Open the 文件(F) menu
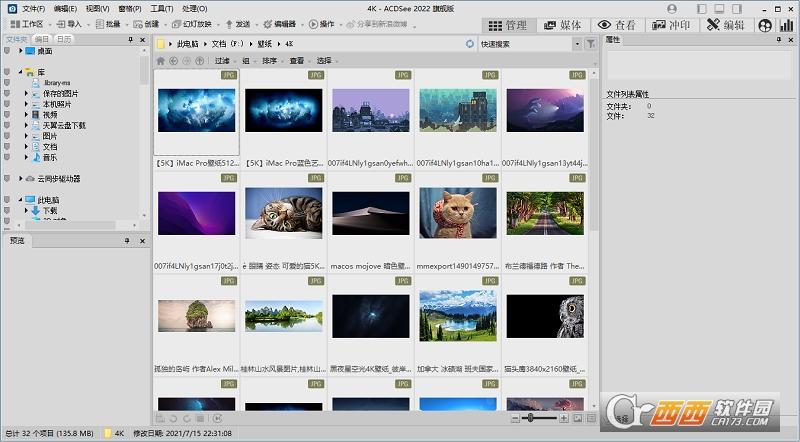Image resolution: width=800 pixels, height=442 pixels. 34,9
